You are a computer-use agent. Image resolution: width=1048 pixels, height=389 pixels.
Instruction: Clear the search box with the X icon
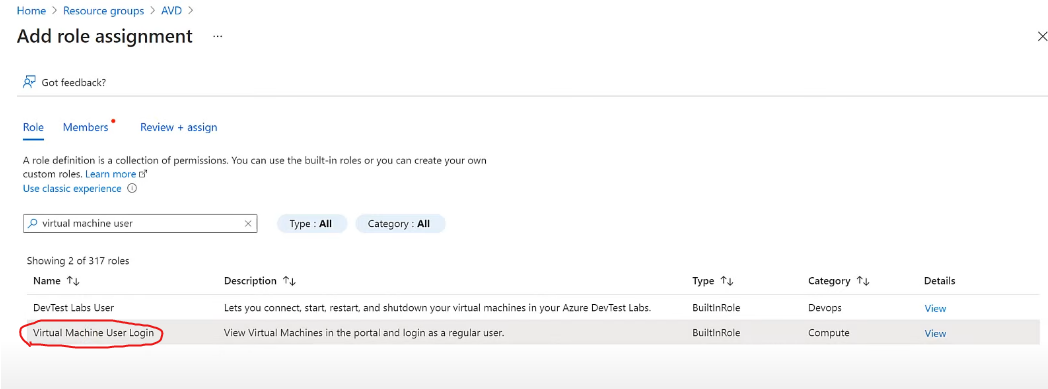[248, 224]
